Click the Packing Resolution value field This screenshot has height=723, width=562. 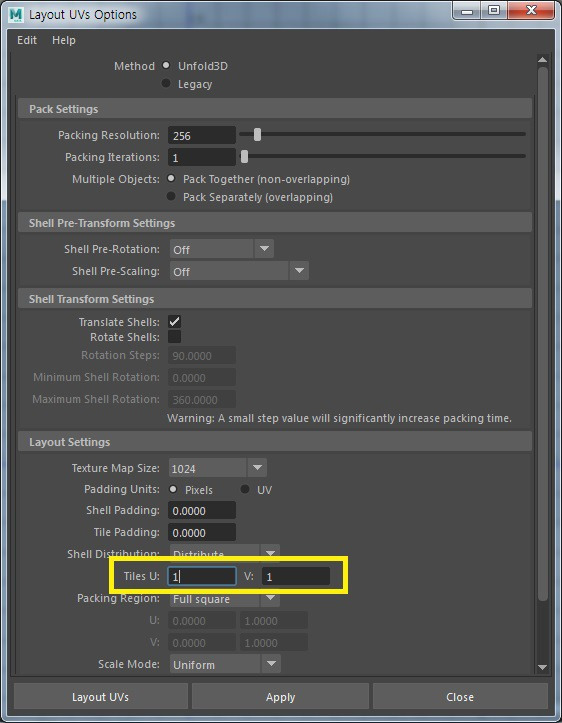pyautogui.click(x=202, y=135)
